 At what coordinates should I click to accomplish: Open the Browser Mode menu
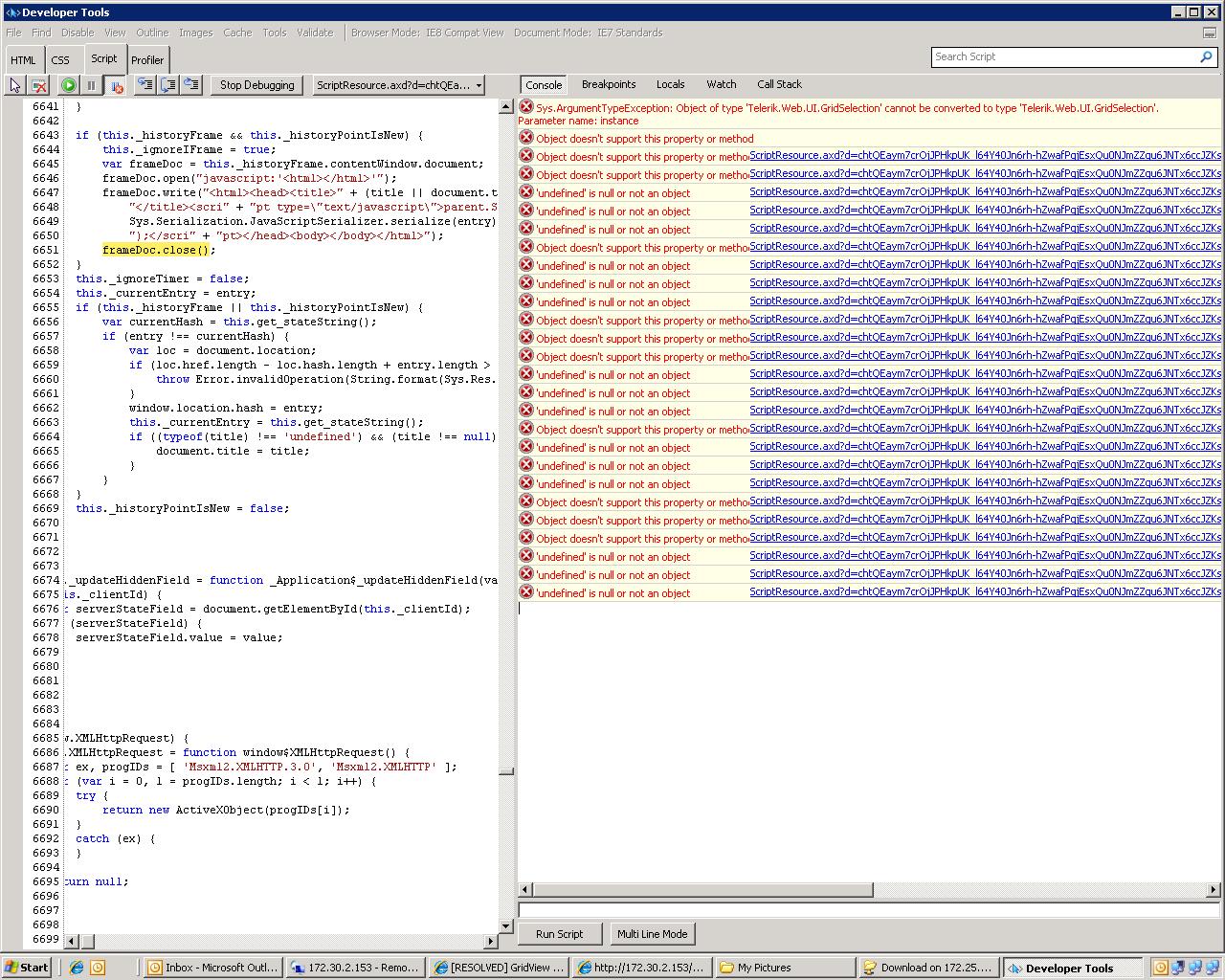(427, 33)
